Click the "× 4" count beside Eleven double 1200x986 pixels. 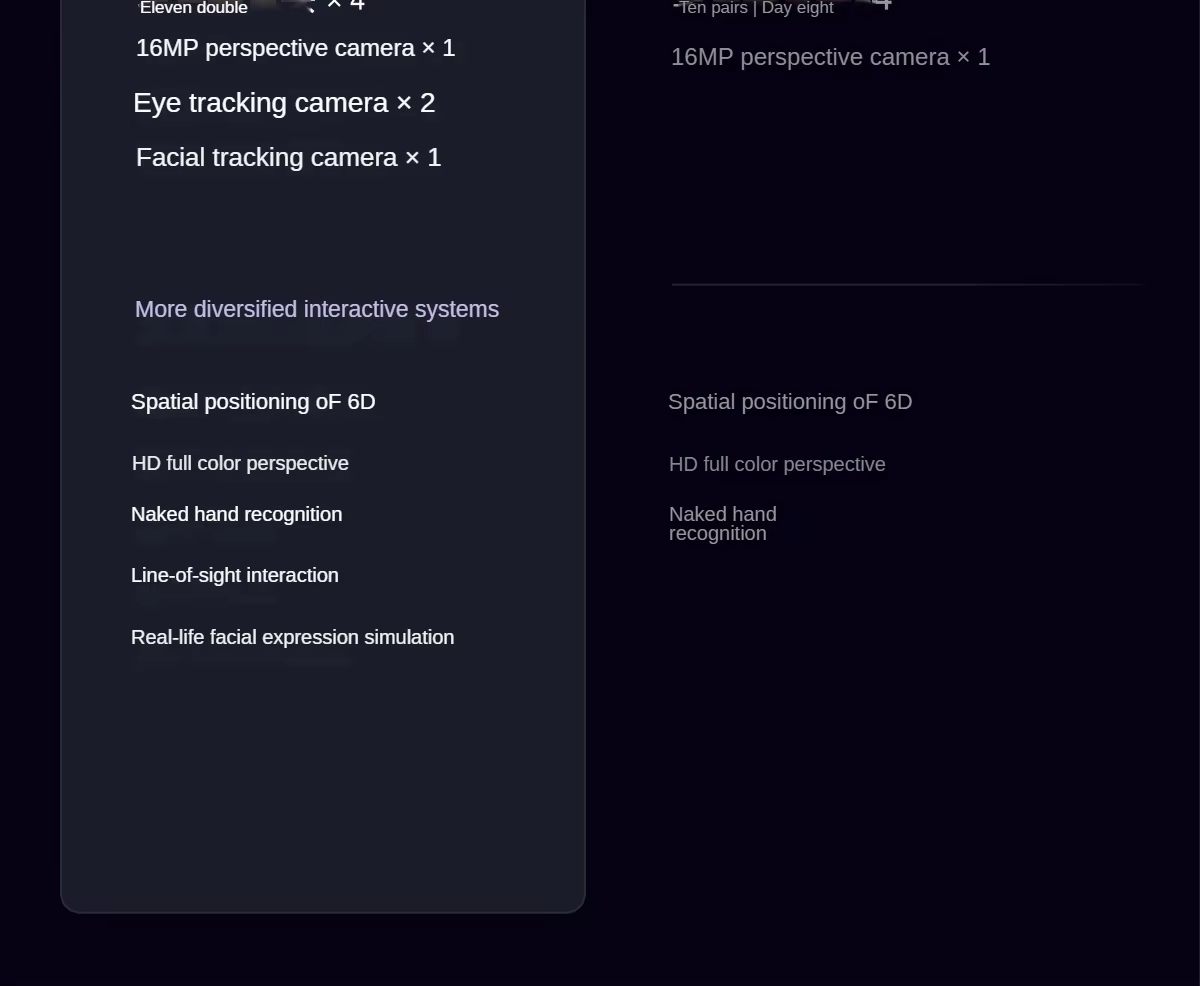(x=346, y=5)
